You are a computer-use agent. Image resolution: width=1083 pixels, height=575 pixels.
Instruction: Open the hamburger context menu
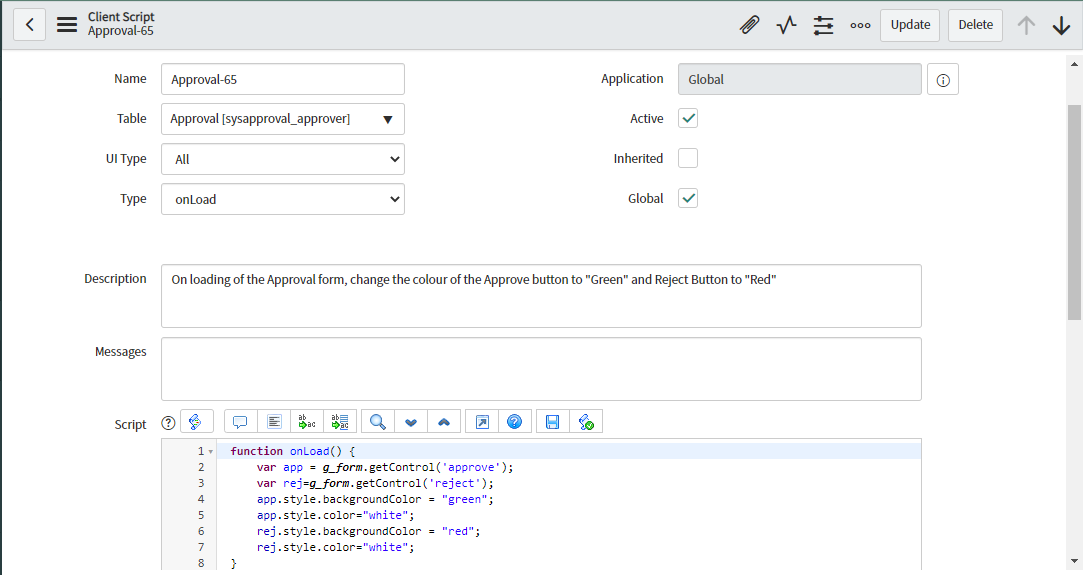(67, 25)
